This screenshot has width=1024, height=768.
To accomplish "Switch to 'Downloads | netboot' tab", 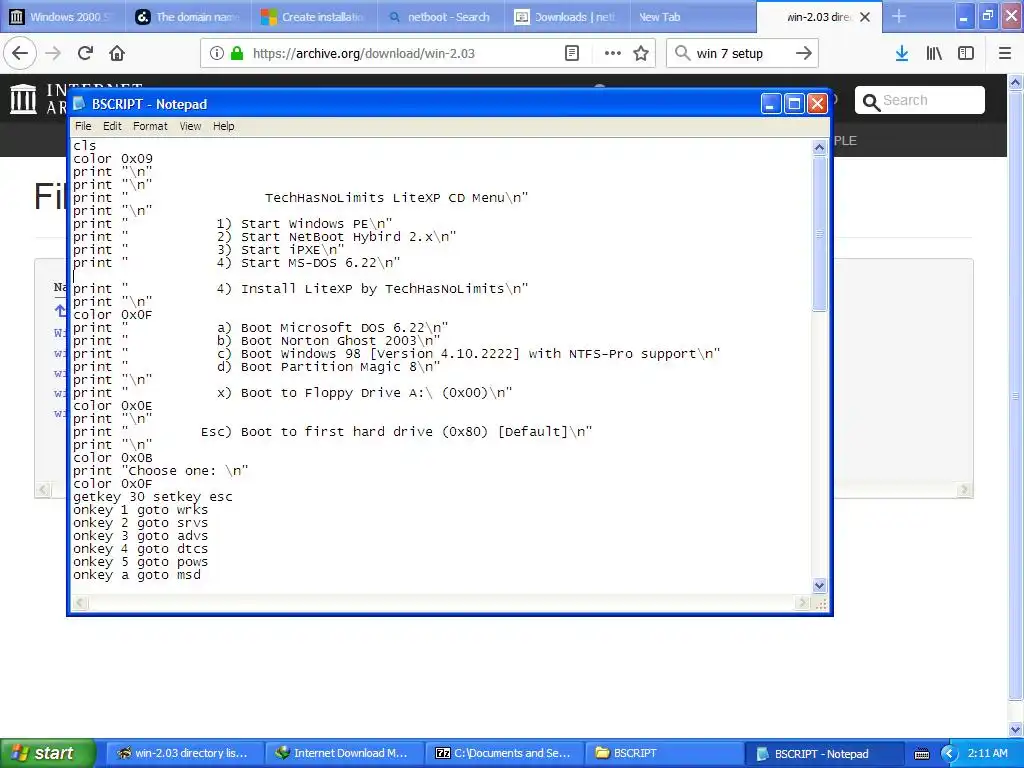I will (567, 16).
